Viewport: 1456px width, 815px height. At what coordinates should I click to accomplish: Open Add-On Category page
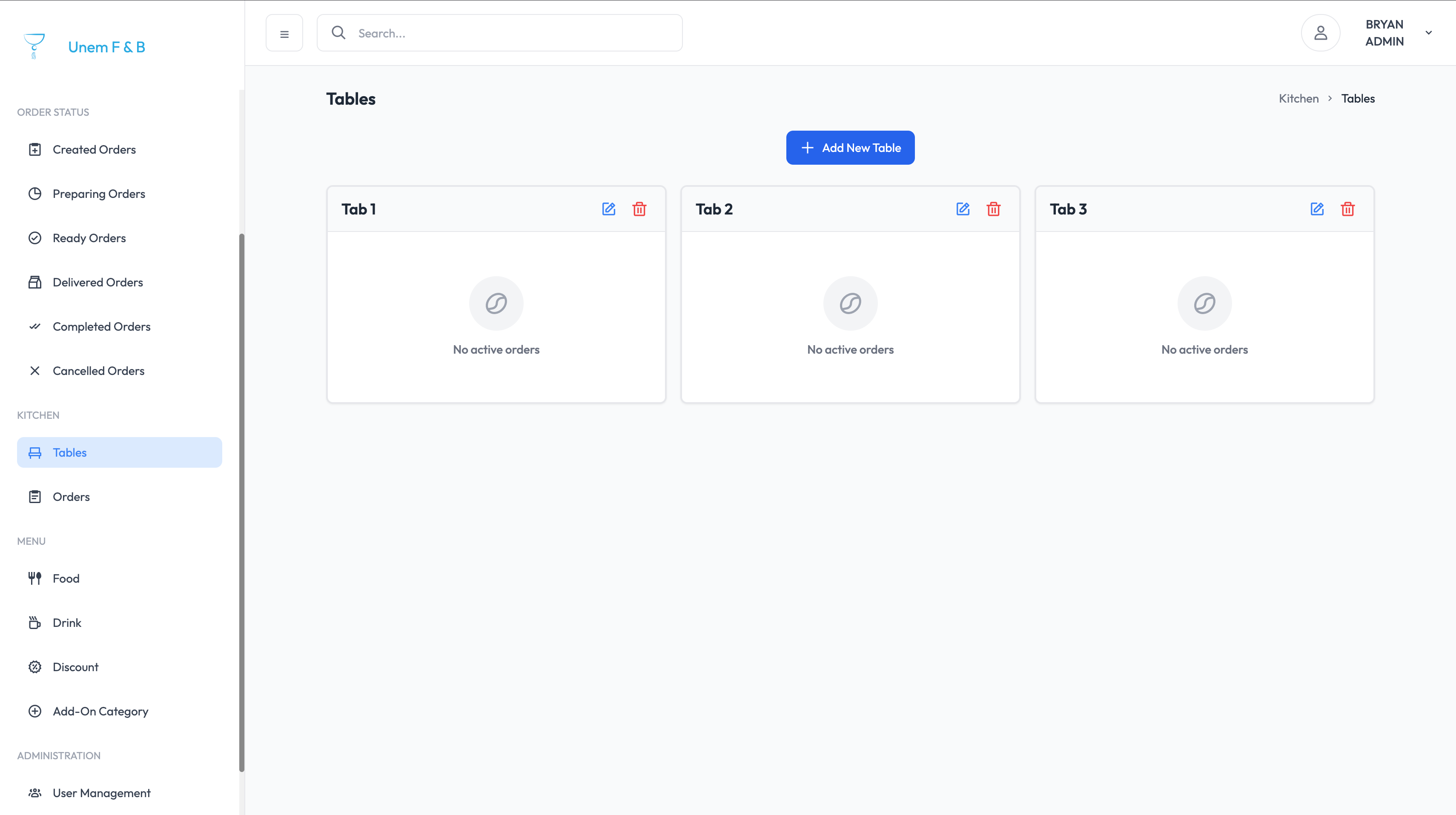click(x=119, y=711)
